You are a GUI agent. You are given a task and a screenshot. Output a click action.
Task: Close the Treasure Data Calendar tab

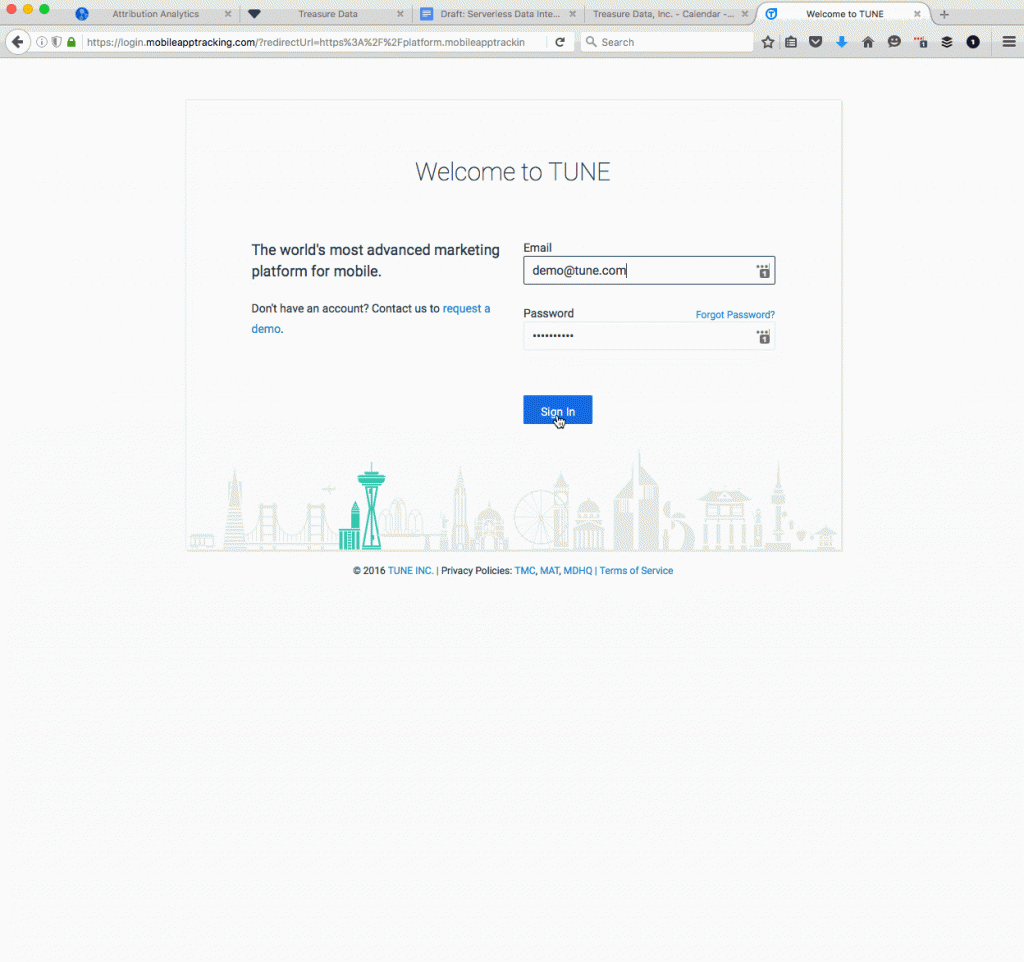click(x=744, y=14)
